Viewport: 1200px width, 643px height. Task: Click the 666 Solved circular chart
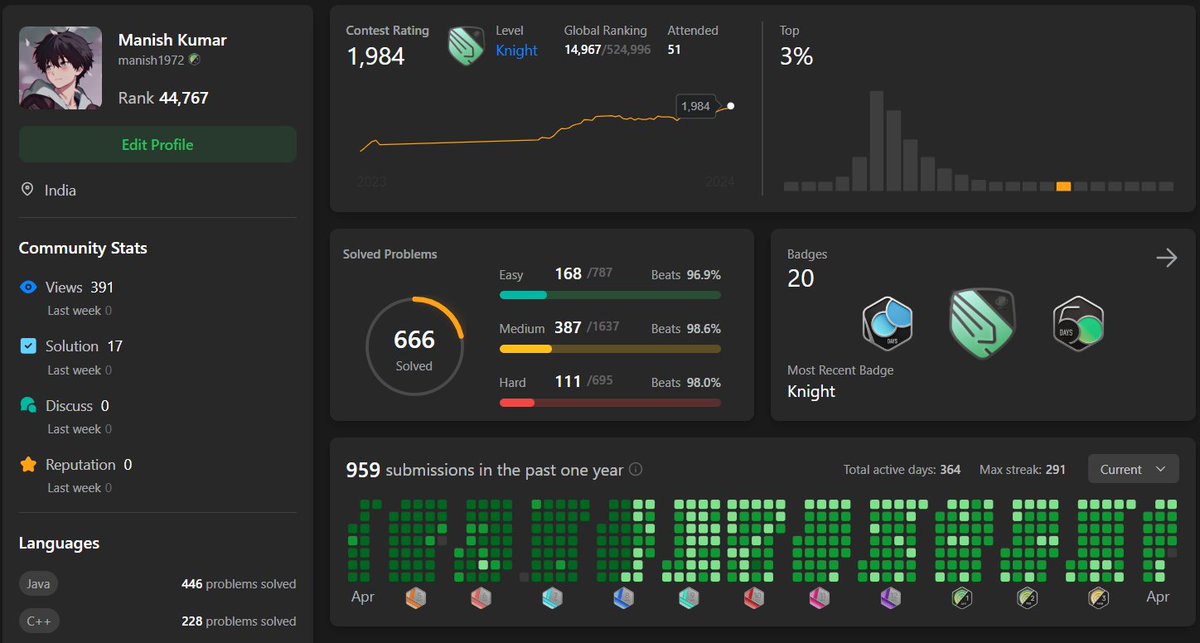(414, 346)
